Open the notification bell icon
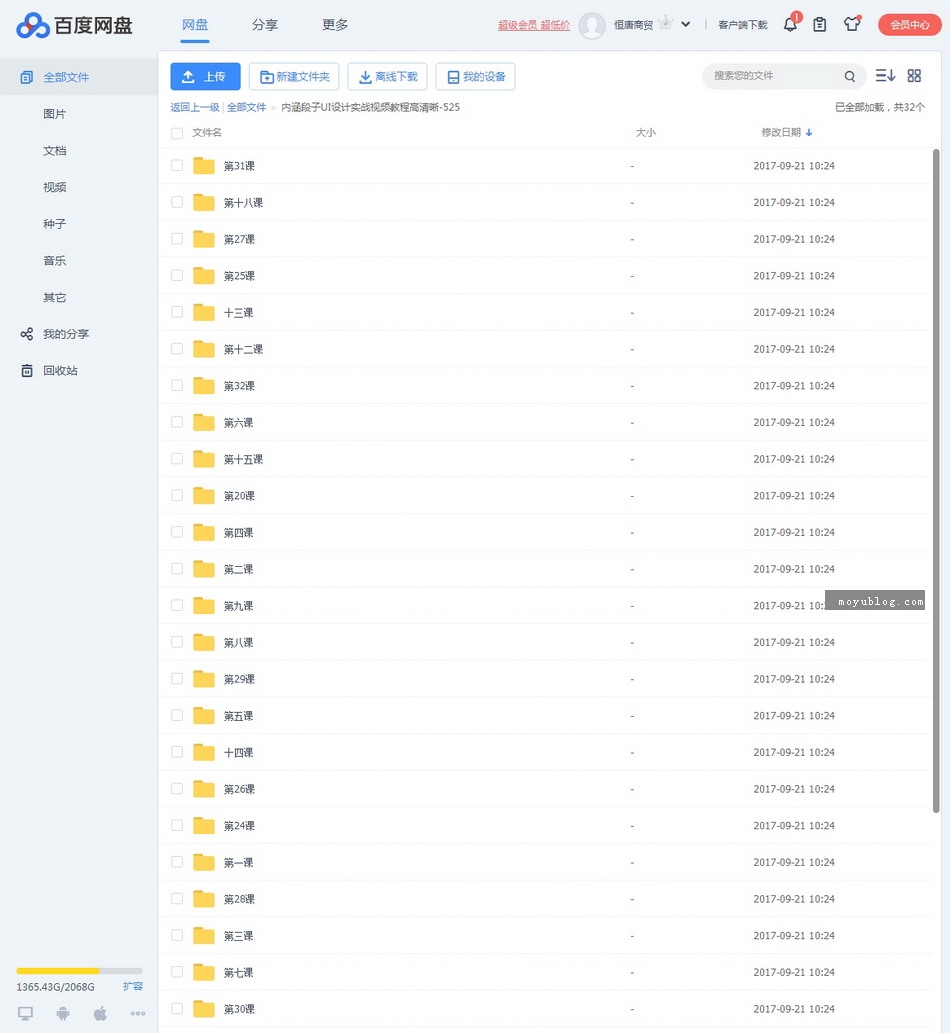 pyautogui.click(x=790, y=24)
